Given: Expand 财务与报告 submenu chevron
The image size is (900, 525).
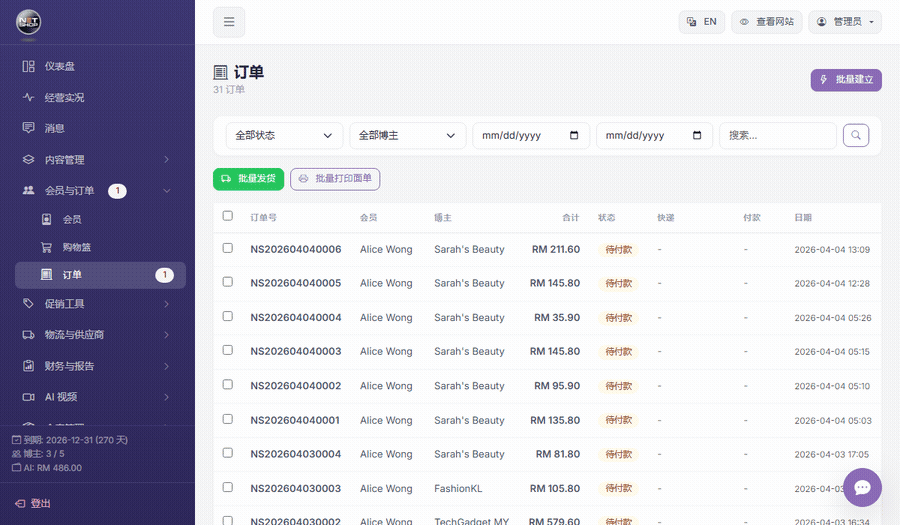Looking at the screenshot, I should click(x=166, y=366).
